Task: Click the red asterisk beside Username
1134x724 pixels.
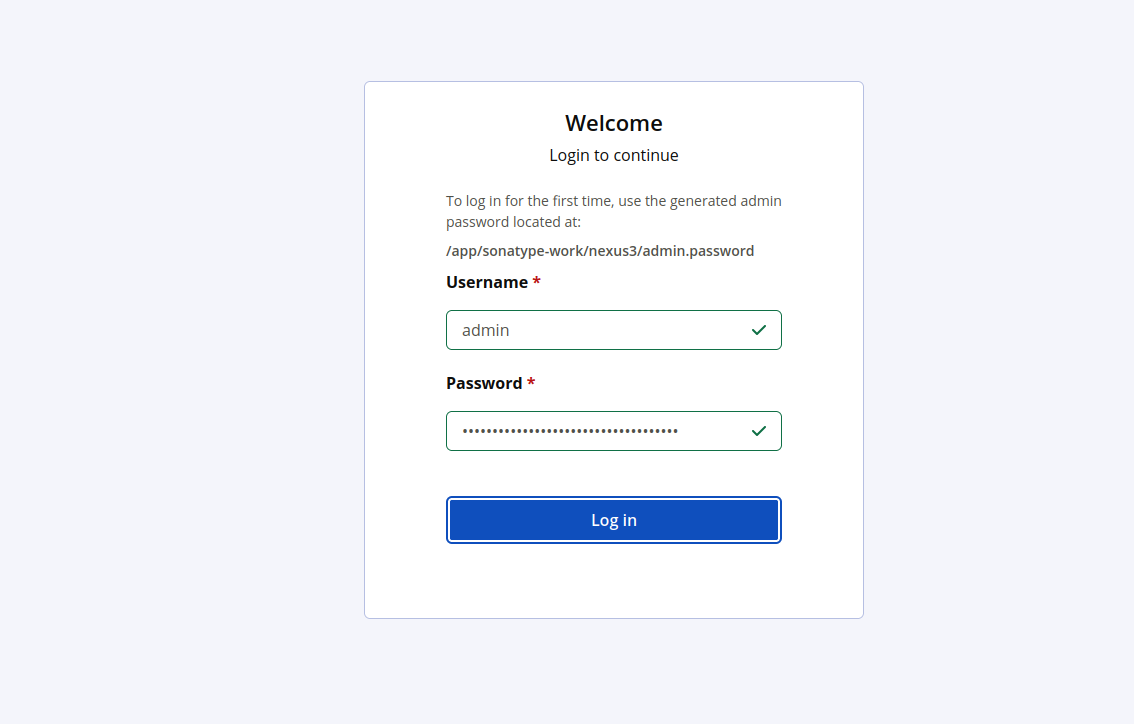Action: point(537,283)
